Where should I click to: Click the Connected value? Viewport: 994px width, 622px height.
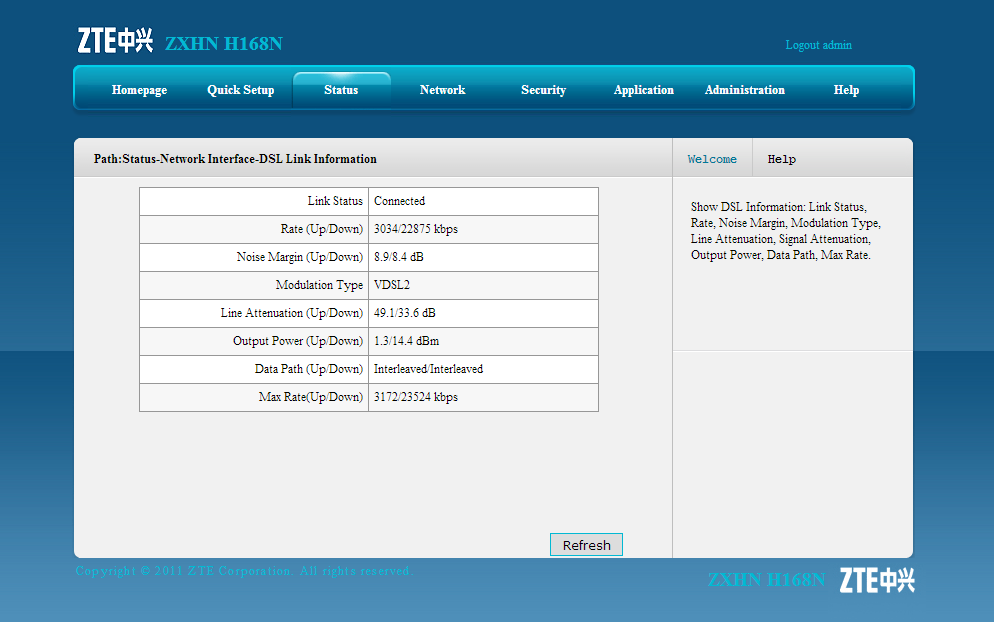(x=399, y=201)
